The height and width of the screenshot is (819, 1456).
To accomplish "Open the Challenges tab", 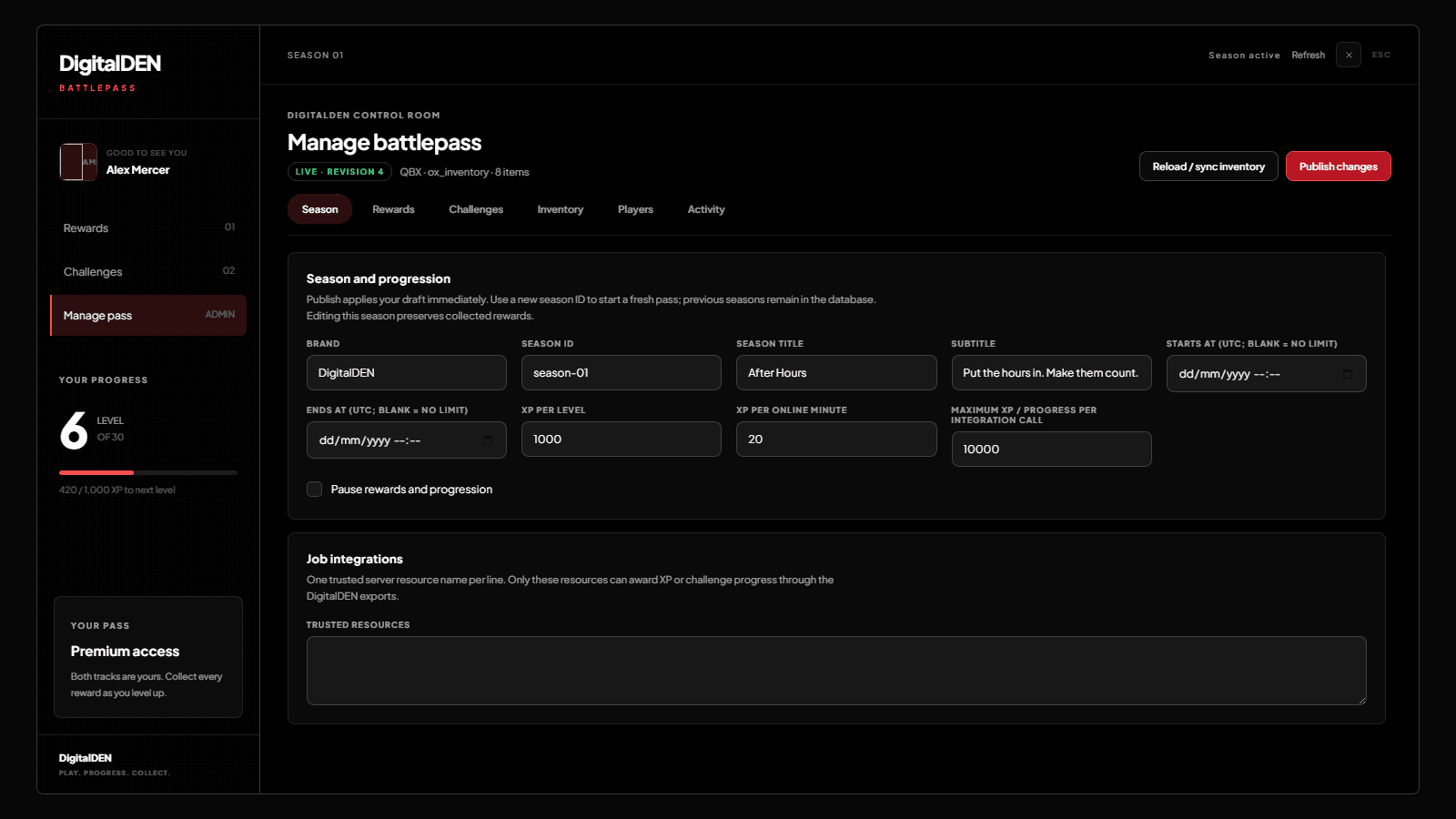I will (x=476, y=209).
